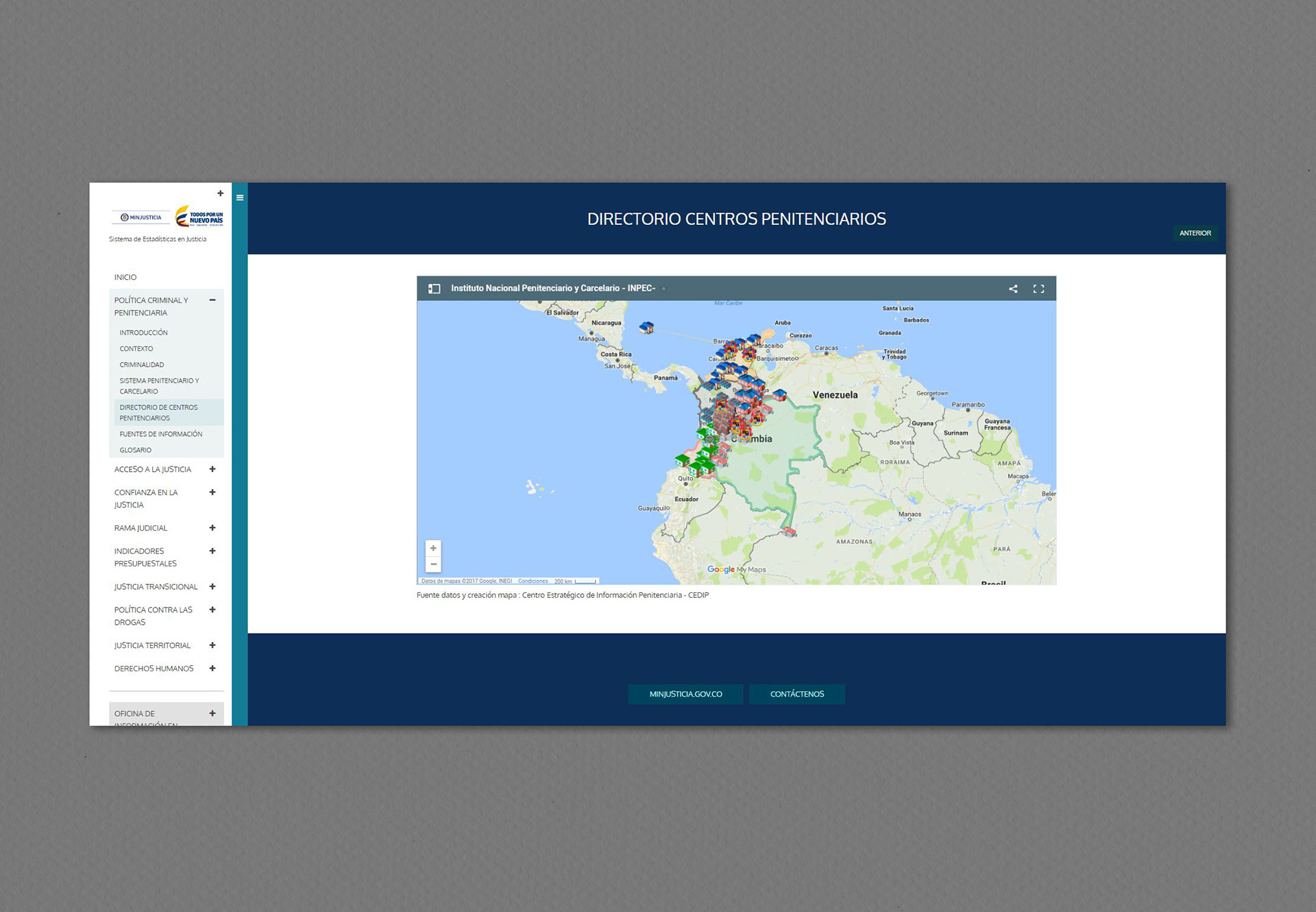
Task: Expand the Rama Judicial section
Action: [x=212, y=528]
